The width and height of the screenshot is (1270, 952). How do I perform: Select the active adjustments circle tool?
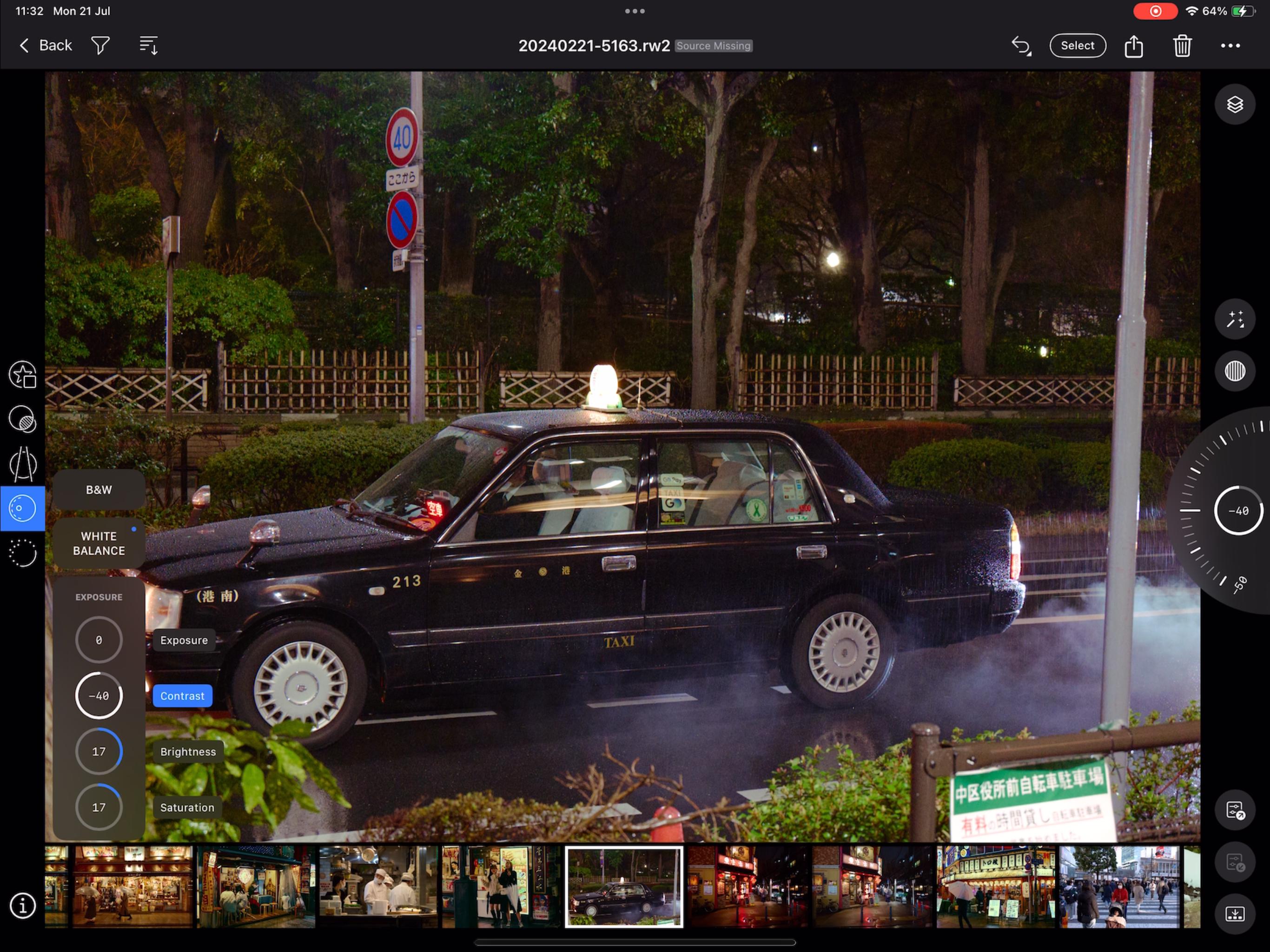(22, 508)
